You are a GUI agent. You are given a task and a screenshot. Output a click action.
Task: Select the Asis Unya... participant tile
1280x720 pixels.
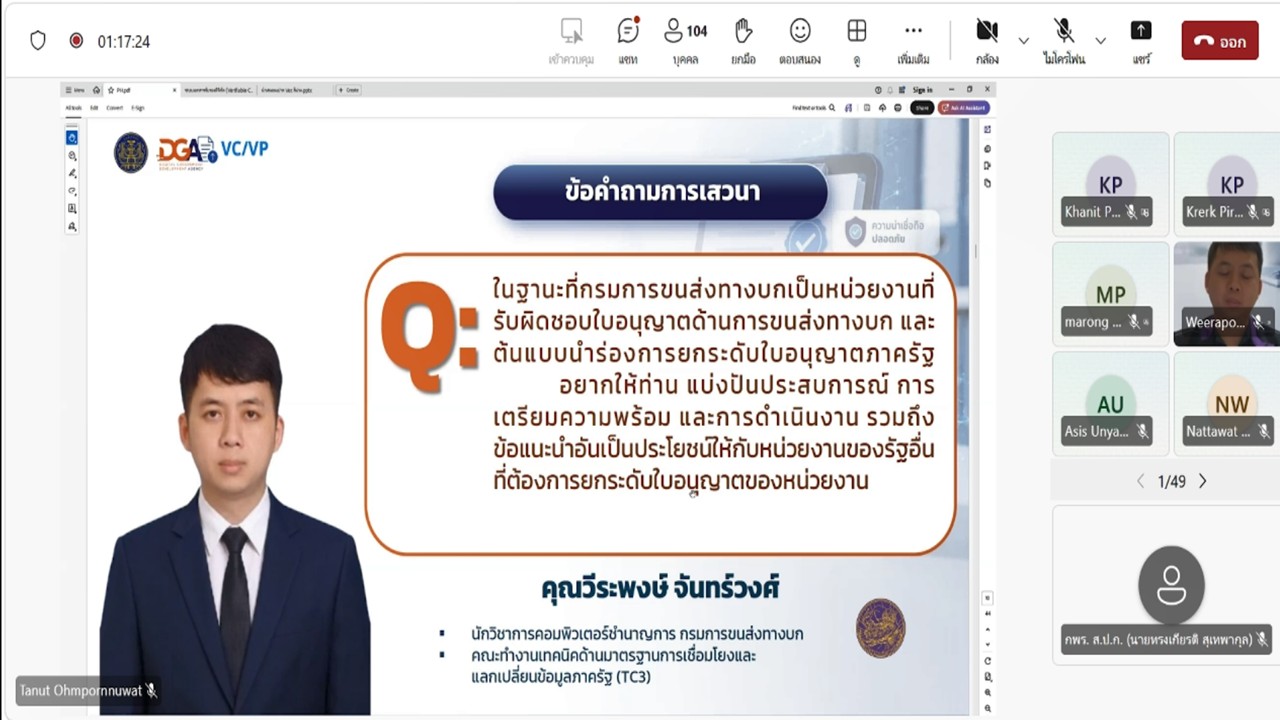1111,403
